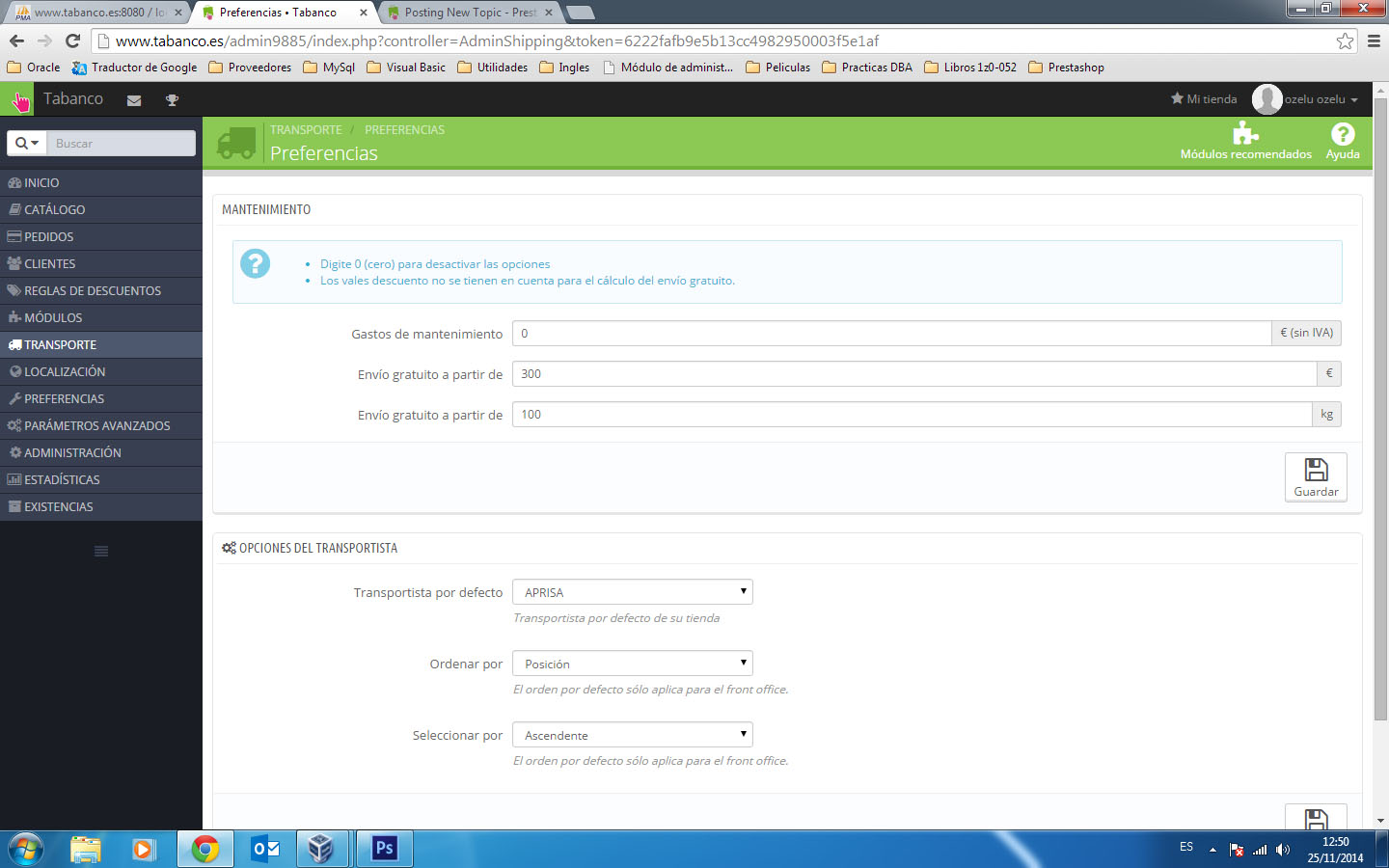Open search filter dropdown magnifier
Screen dimensions: 1389x868
point(27,143)
